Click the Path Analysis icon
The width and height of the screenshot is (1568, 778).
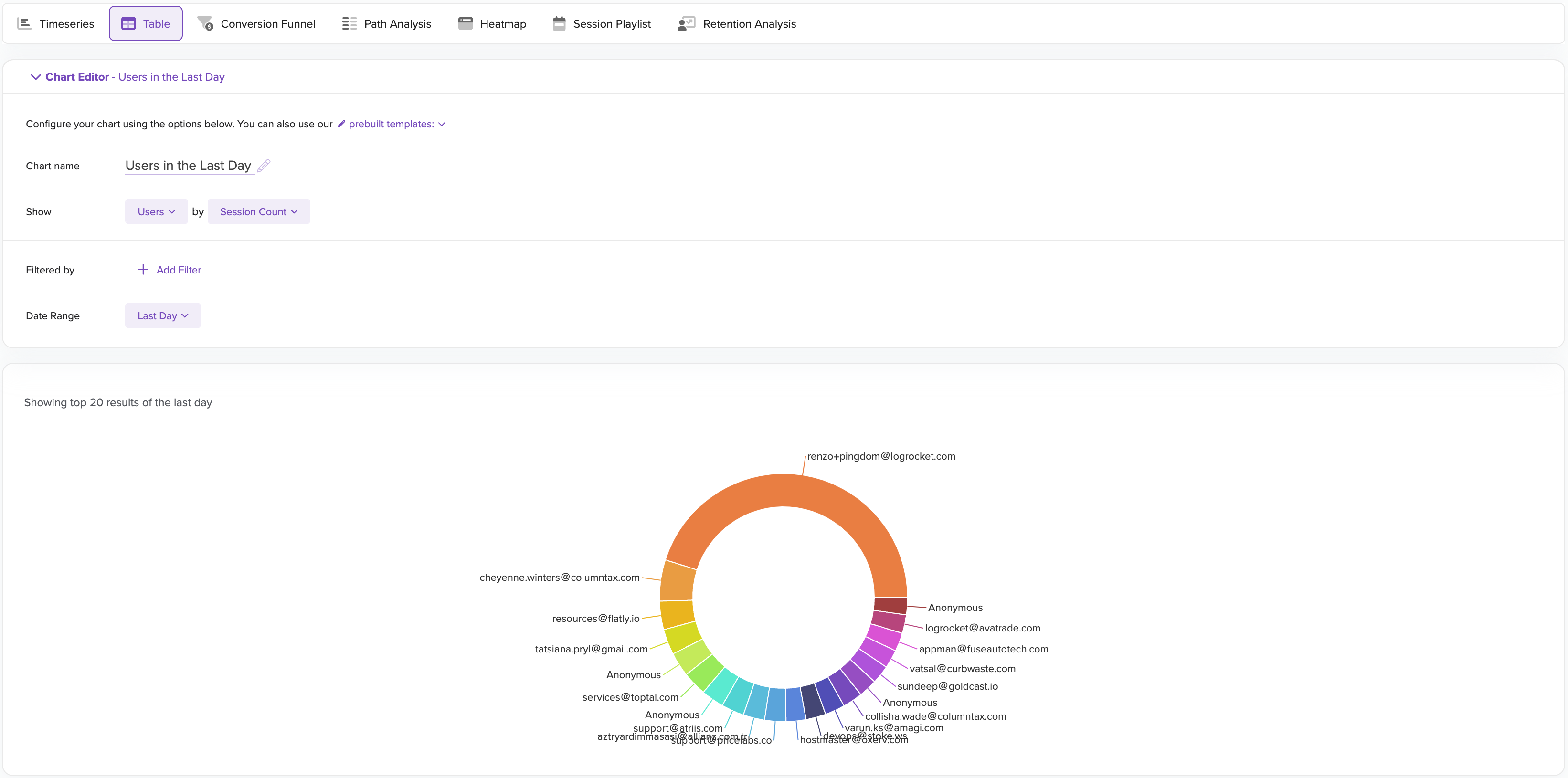click(350, 24)
